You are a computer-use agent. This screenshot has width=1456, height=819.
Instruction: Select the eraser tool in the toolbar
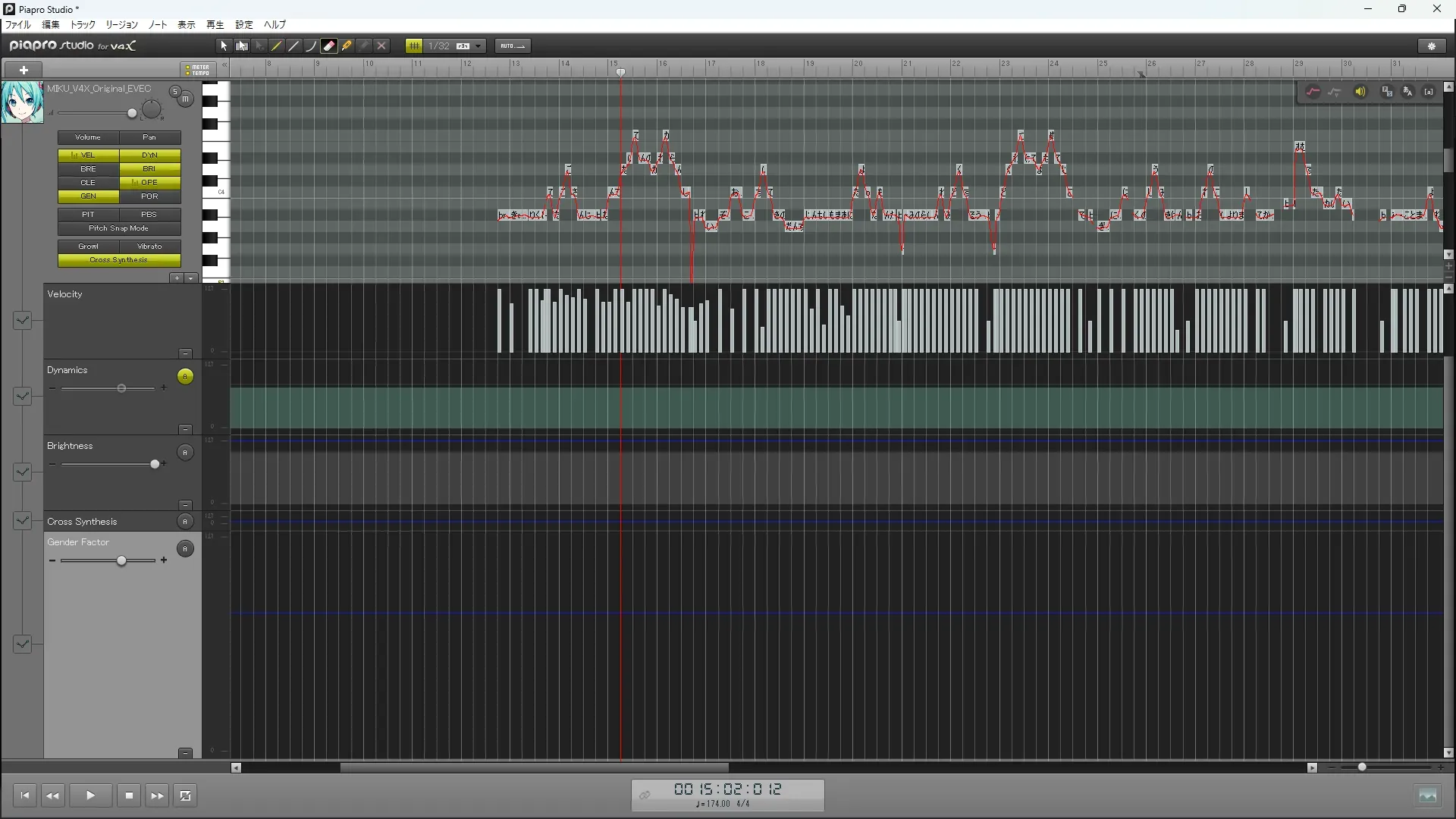click(x=329, y=46)
